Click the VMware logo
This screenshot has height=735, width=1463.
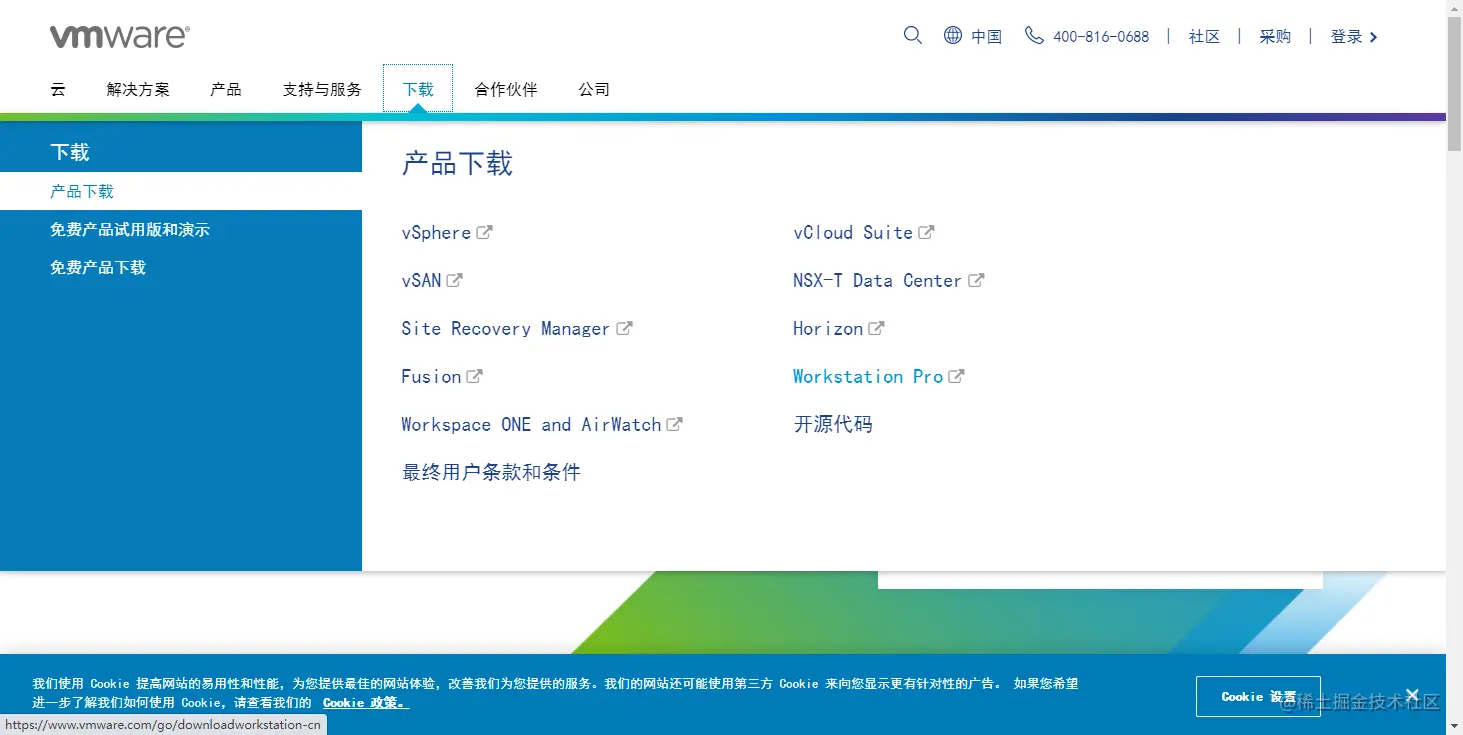pyautogui.click(x=120, y=37)
